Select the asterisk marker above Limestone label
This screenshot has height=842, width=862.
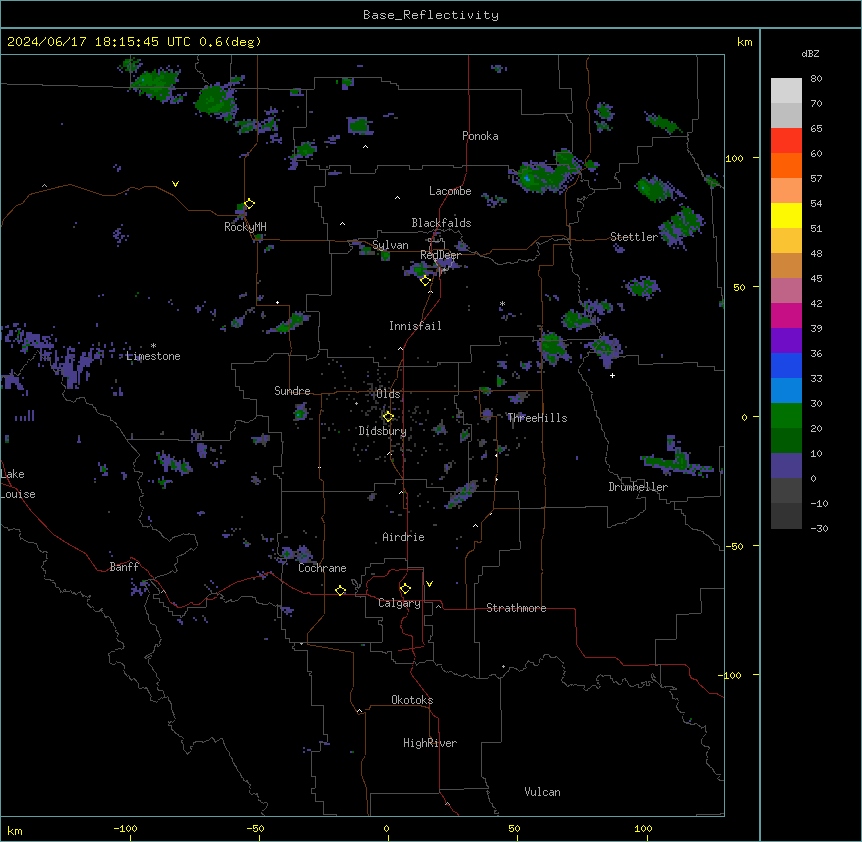153,346
